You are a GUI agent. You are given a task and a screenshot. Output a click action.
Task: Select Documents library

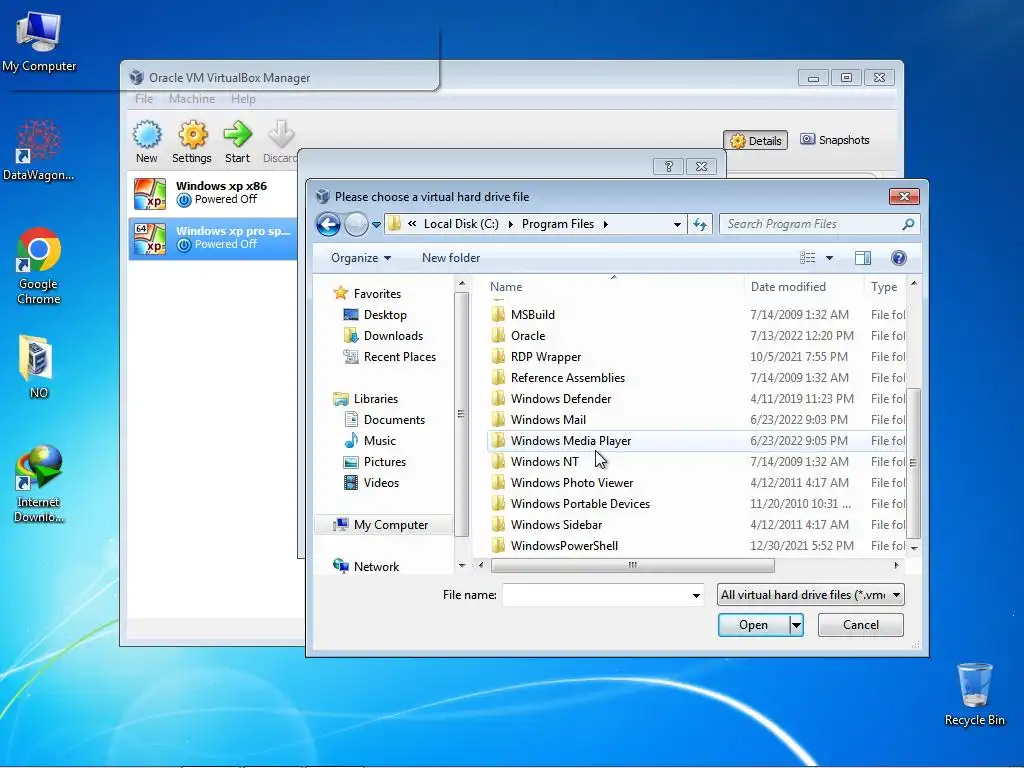click(394, 420)
